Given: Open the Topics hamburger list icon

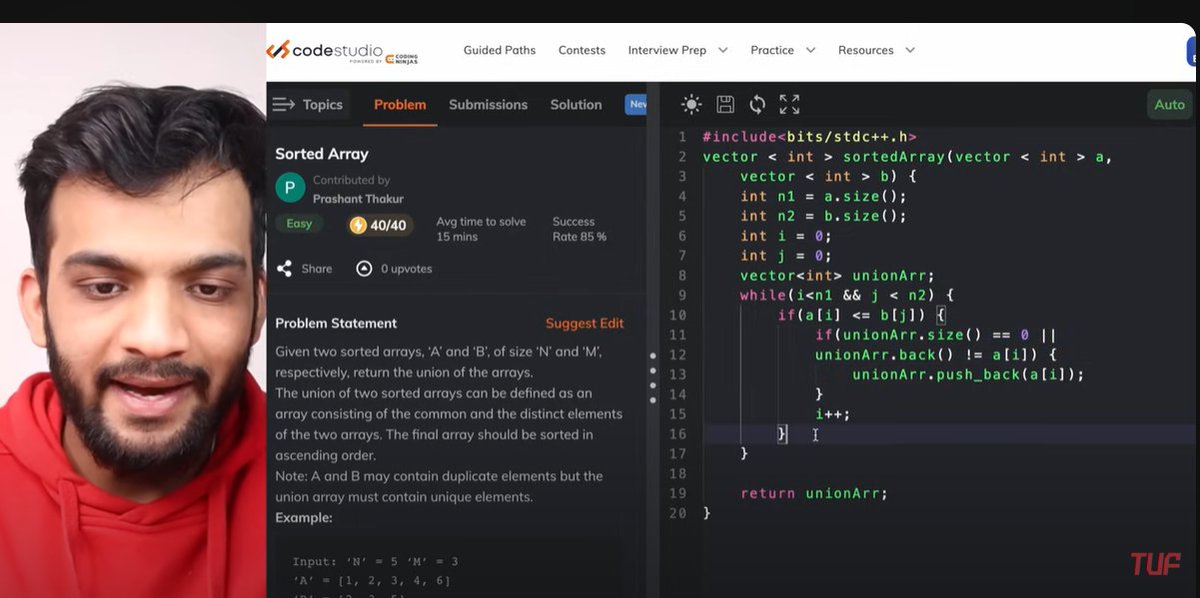Looking at the screenshot, I should [x=284, y=104].
